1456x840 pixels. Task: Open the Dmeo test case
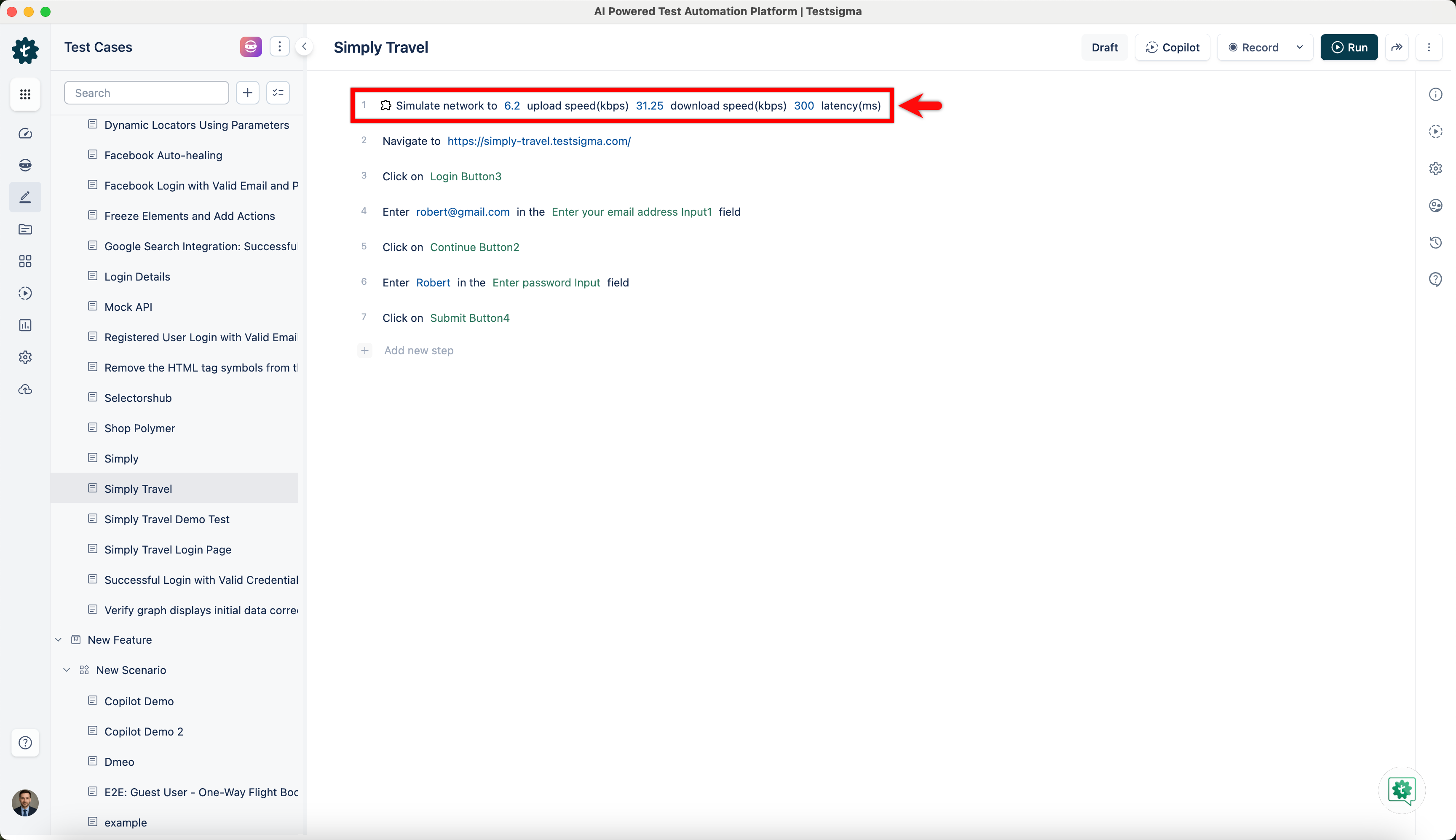tap(119, 762)
